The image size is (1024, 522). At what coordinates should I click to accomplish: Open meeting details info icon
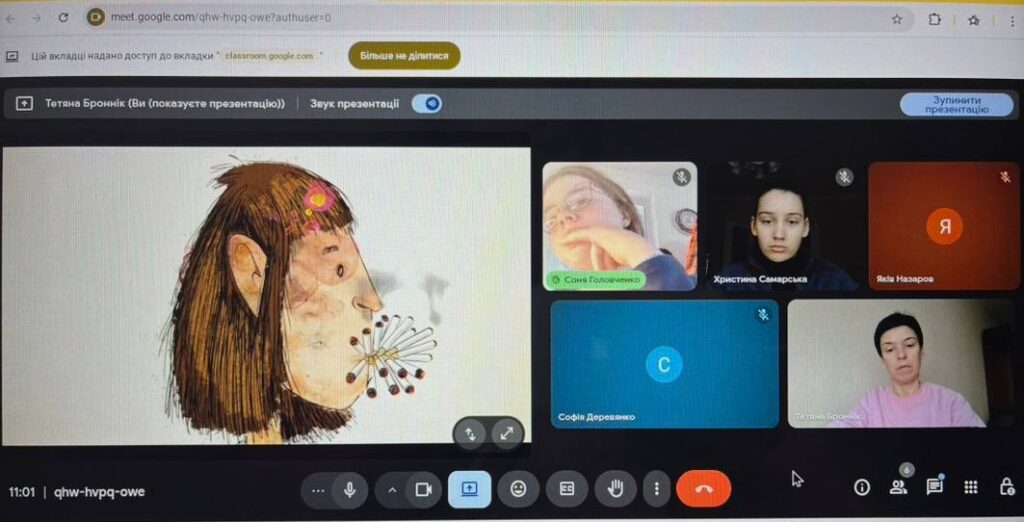pyautogui.click(x=861, y=487)
